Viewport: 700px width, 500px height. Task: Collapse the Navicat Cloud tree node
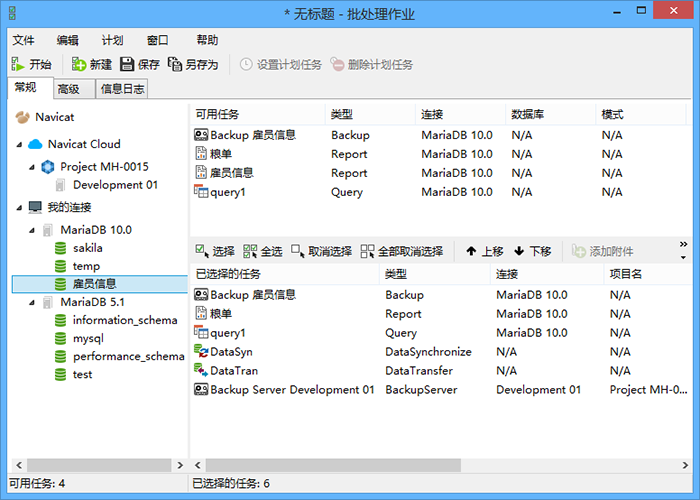pyautogui.click(x=20, y=145)
